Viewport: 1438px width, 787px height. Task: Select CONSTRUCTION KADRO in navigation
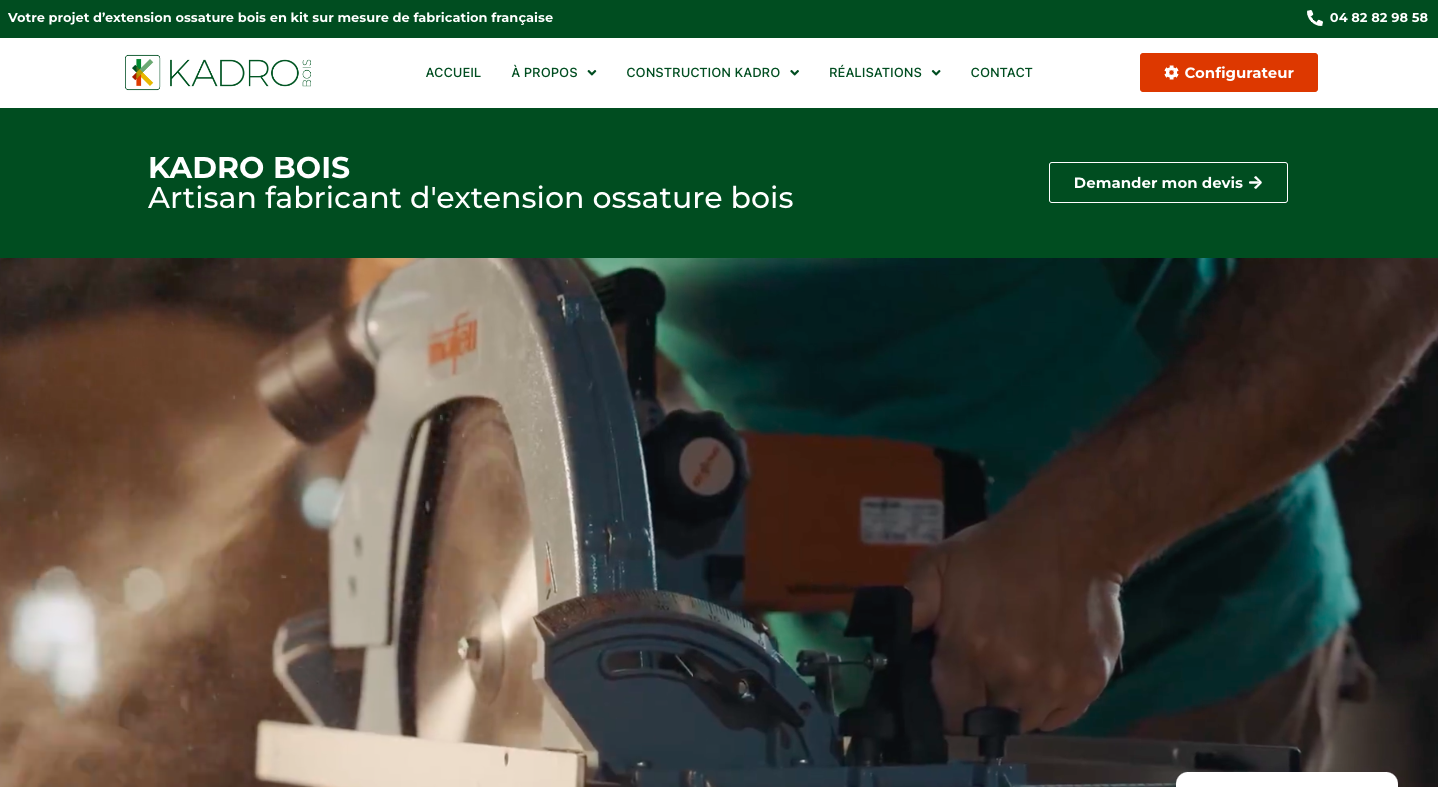(x=703, y=72)
